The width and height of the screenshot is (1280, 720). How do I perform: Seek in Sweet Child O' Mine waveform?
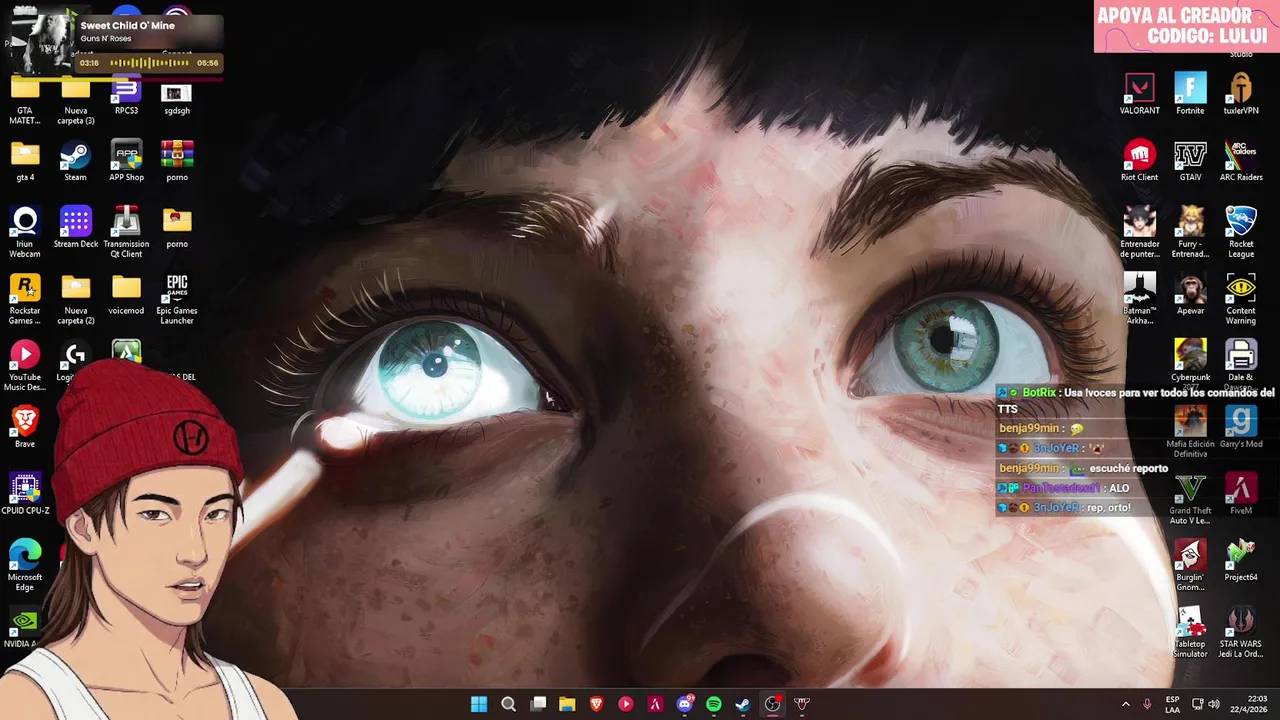coord(147,63)
